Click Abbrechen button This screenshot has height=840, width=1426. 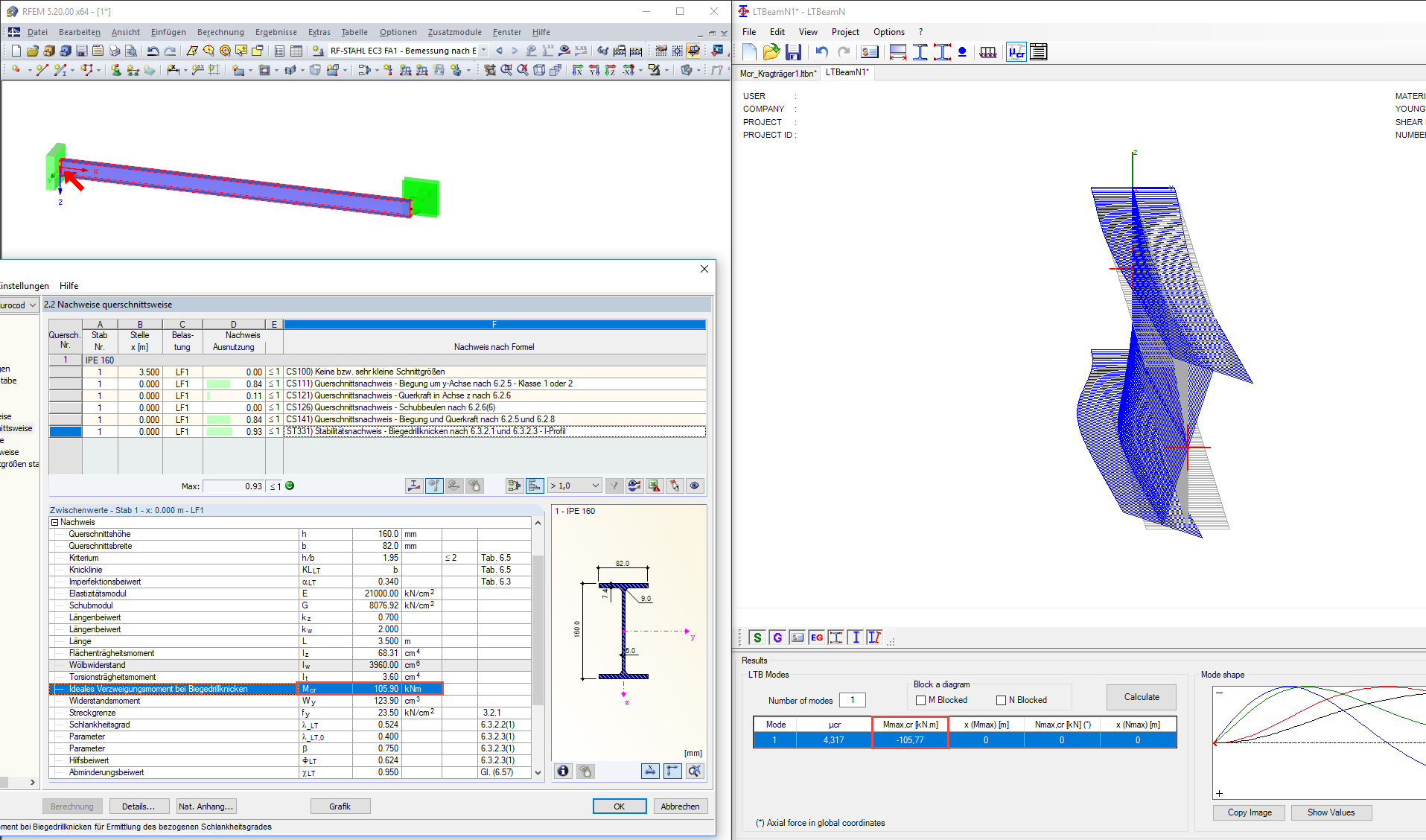(x=680, y=806)
